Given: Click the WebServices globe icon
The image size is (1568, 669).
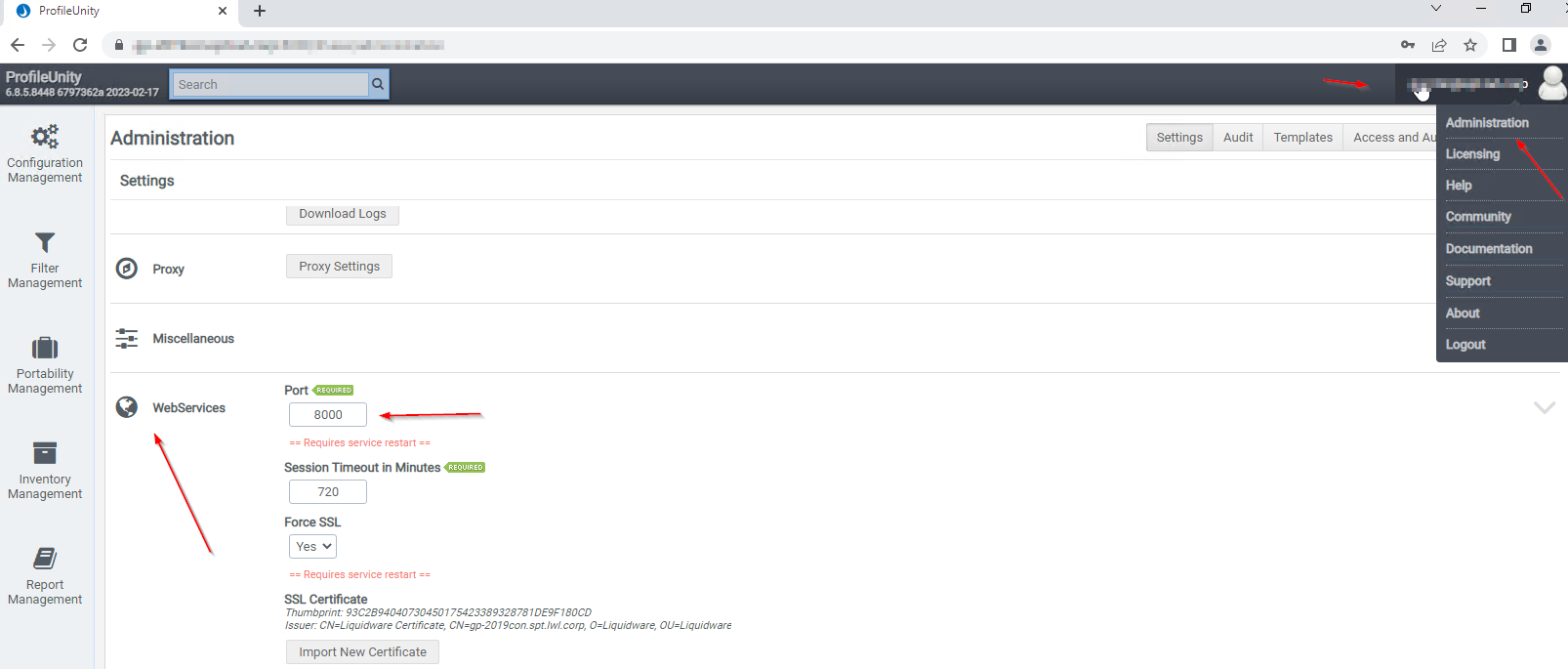Looking at the screenshot, I should tap(127, 407).
